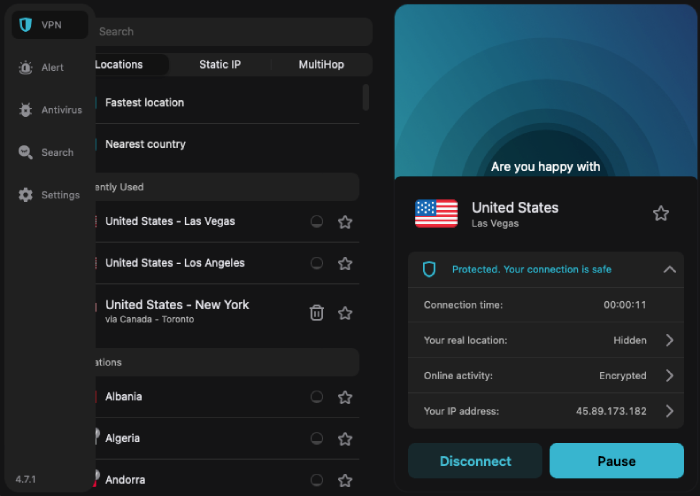Connect to Fastest location

pyautogui.click(x=227, y=103)
